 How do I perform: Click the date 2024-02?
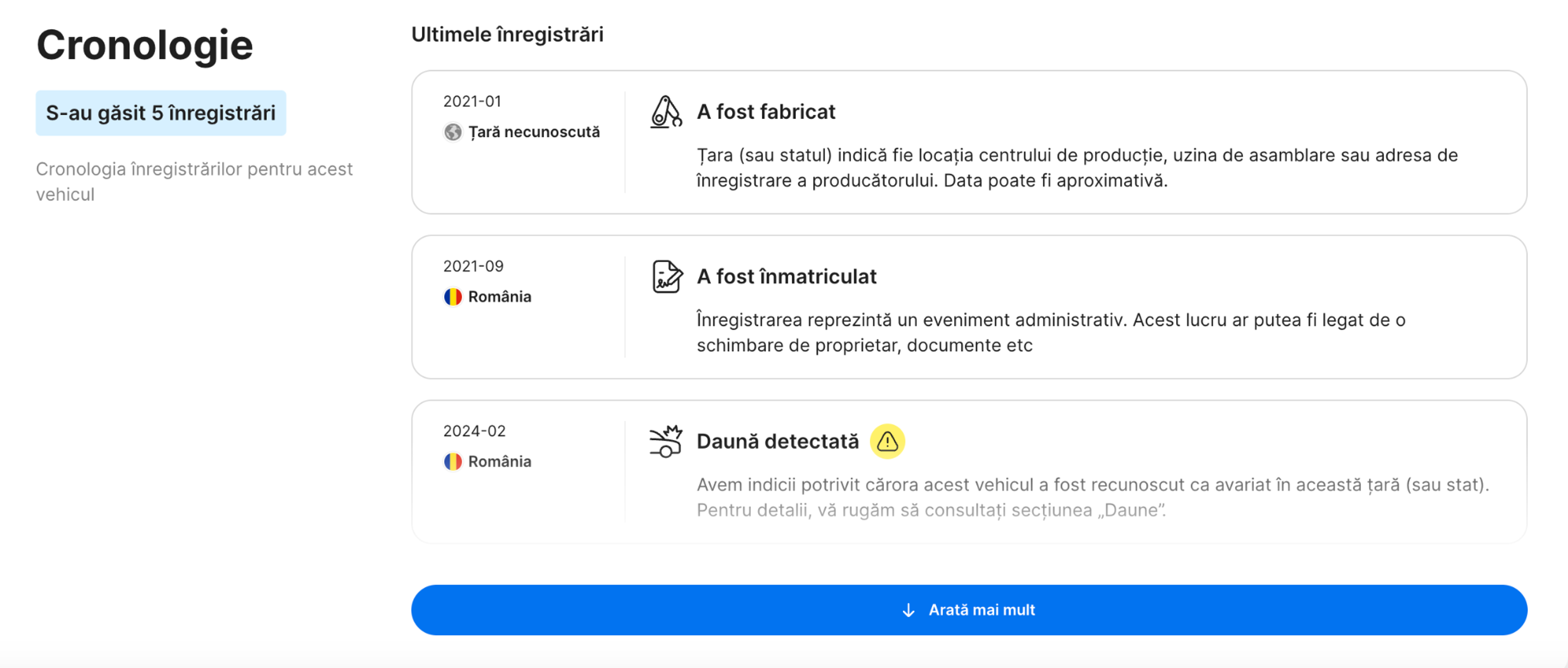pos(474,431)
